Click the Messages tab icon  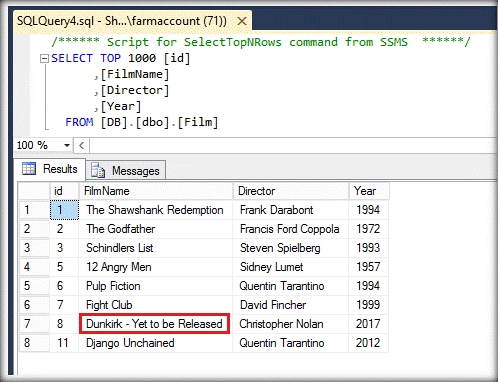(98, 170)
